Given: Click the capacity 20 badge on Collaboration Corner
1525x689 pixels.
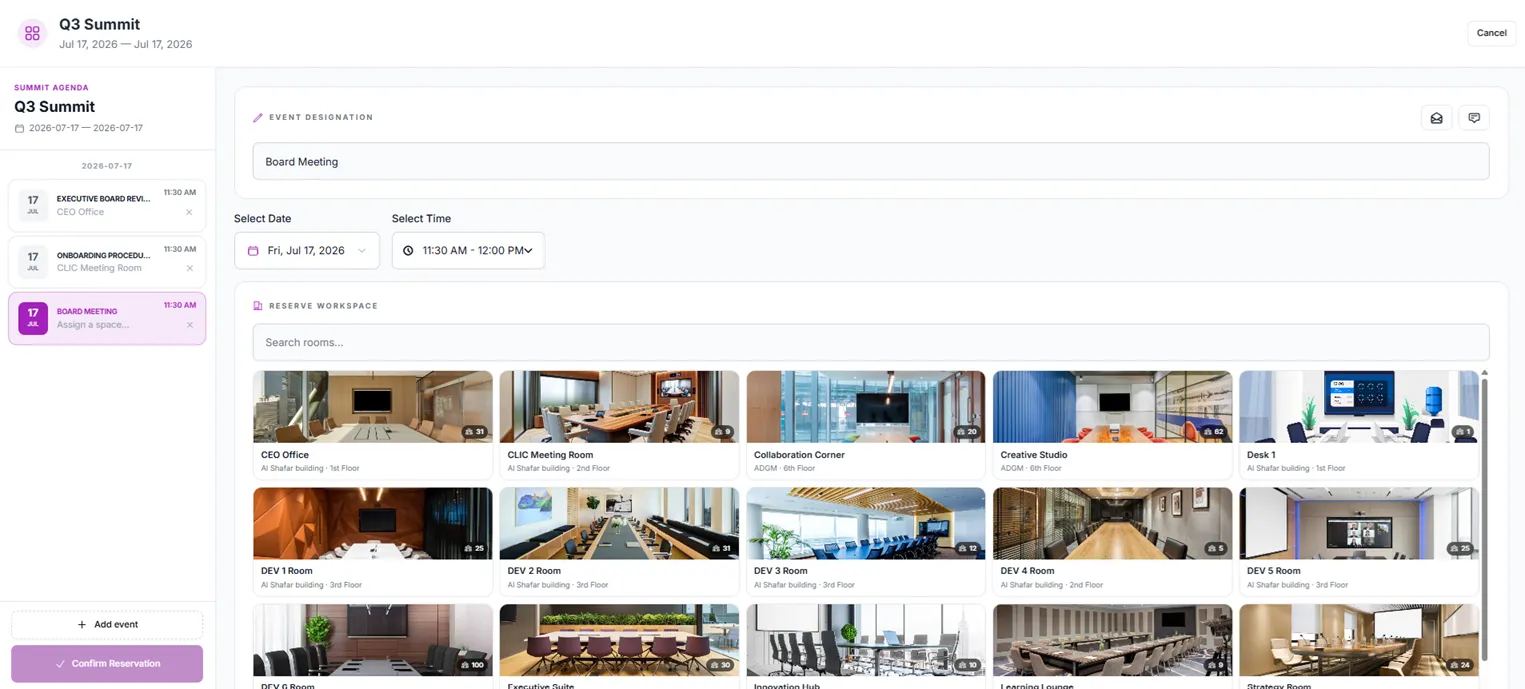Looking at the screenshot, I should (x=967, y=432).
